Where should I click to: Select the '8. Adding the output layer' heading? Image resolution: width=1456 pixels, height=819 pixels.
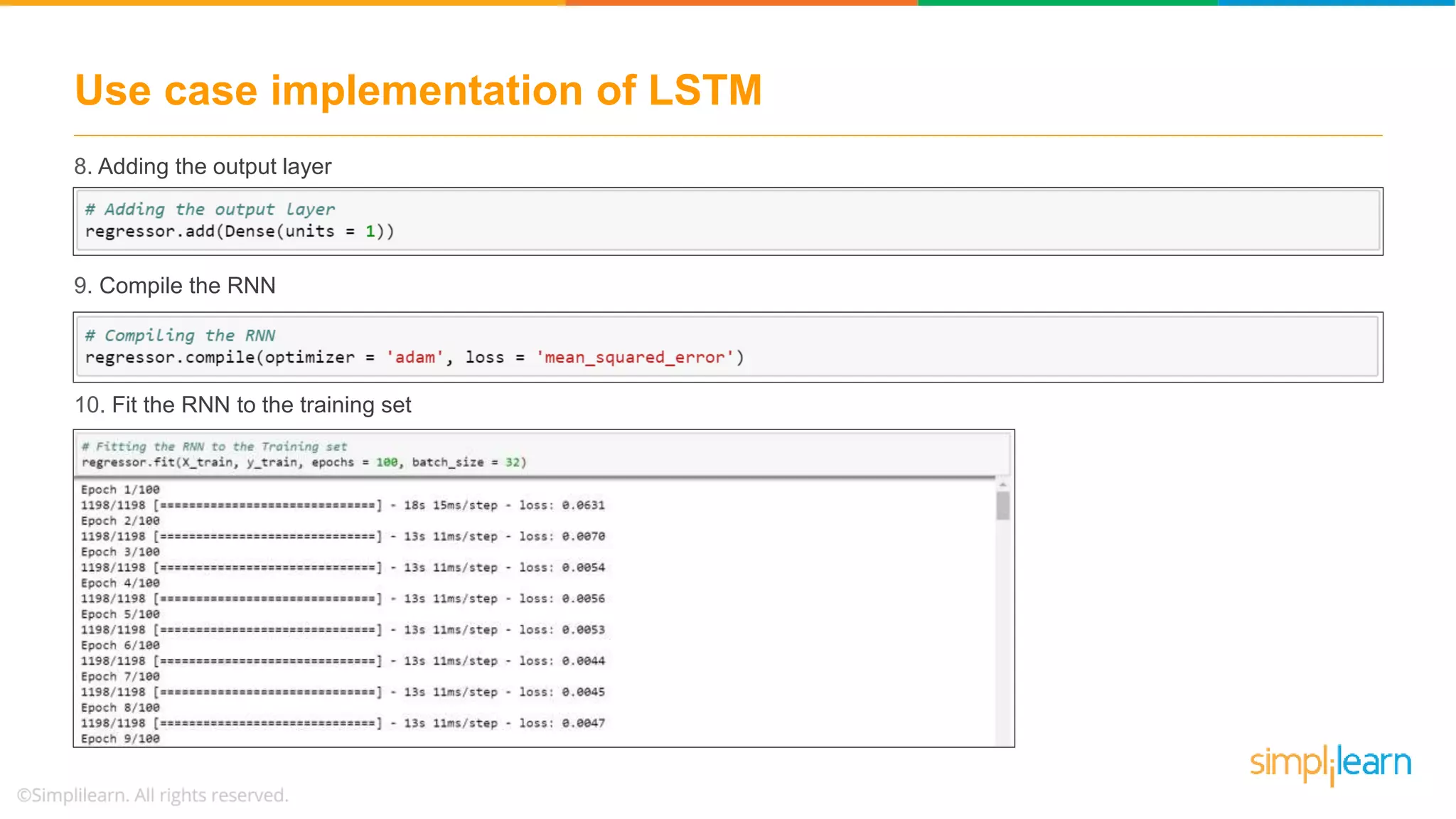pos(203,166)
